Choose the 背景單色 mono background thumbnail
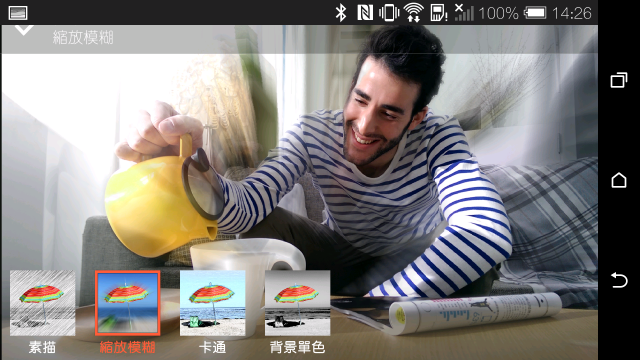The width and height of the screenshot is (640, 360). pos(298,303)
